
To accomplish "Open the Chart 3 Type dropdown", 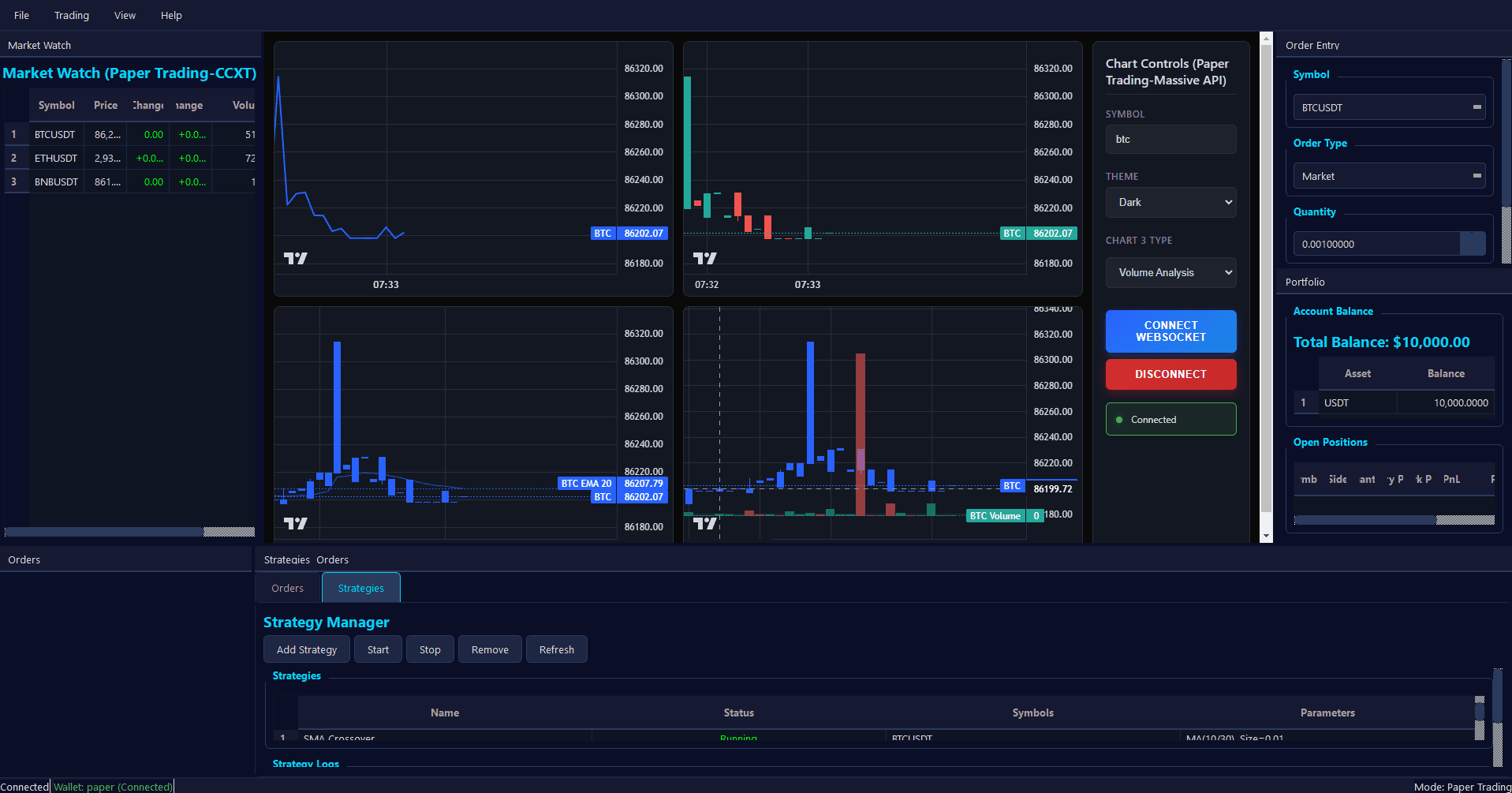I will point(1170,272).
